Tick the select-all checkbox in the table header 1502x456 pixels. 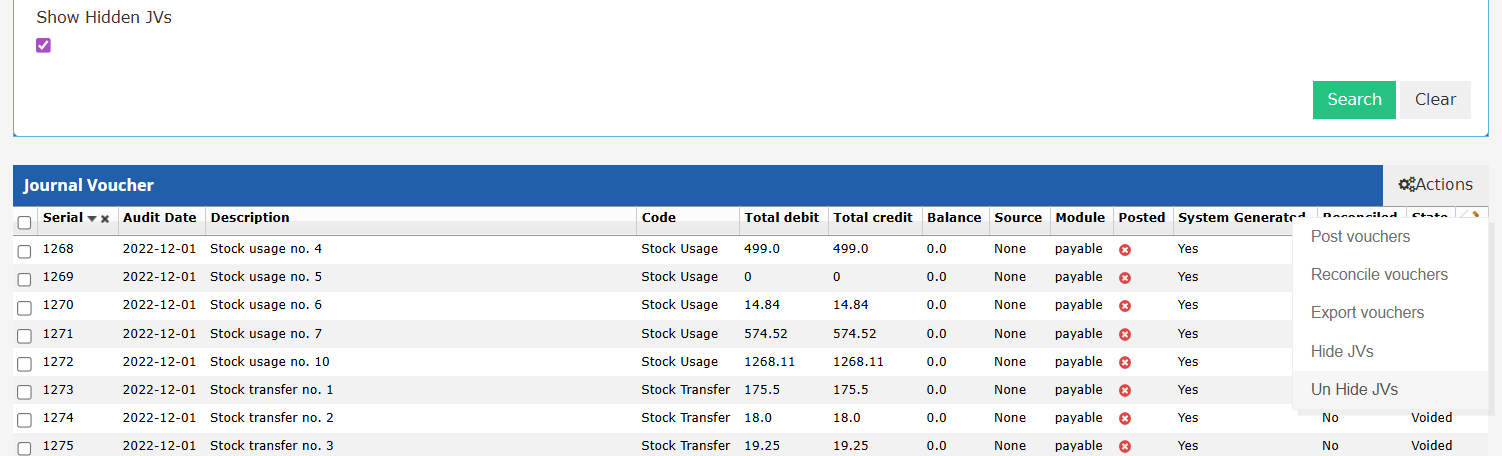tap(24, 223)
